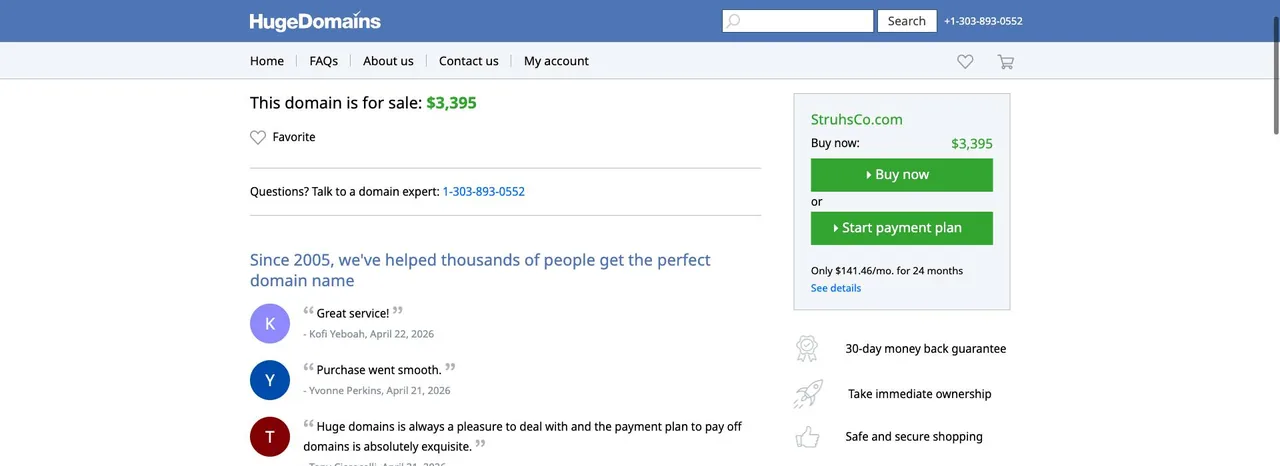Click the "Since 2005" testimonials heading
The image size is (1280, 466).
[480, 270]
